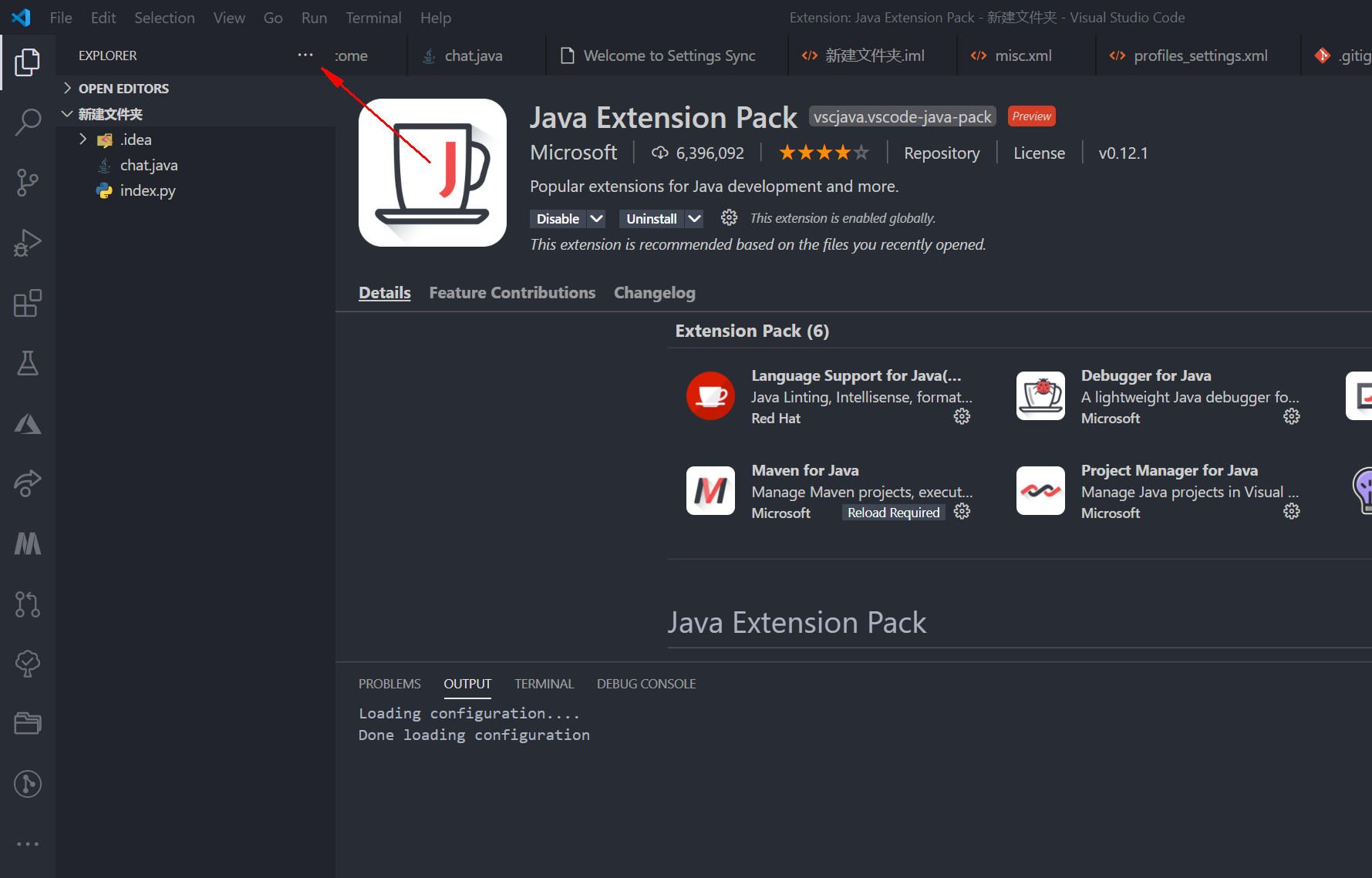The width and height of the screenshot is (1372, 878).
Task: Open the Repository link
Action: 942,153
